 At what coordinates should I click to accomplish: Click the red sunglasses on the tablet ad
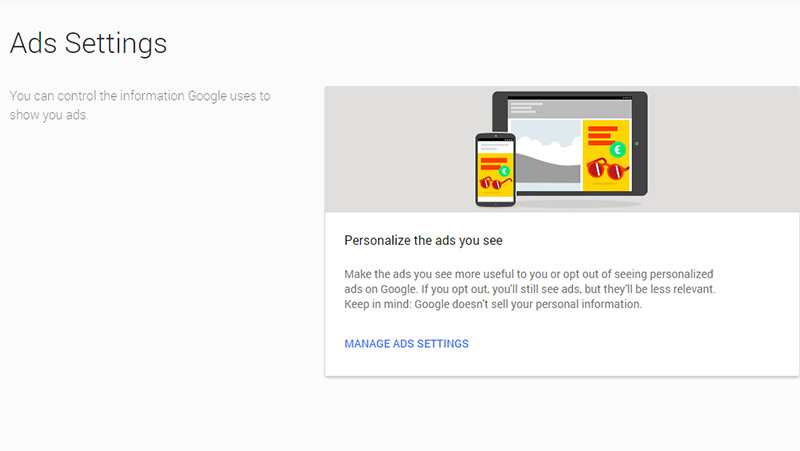pos(607,169)
